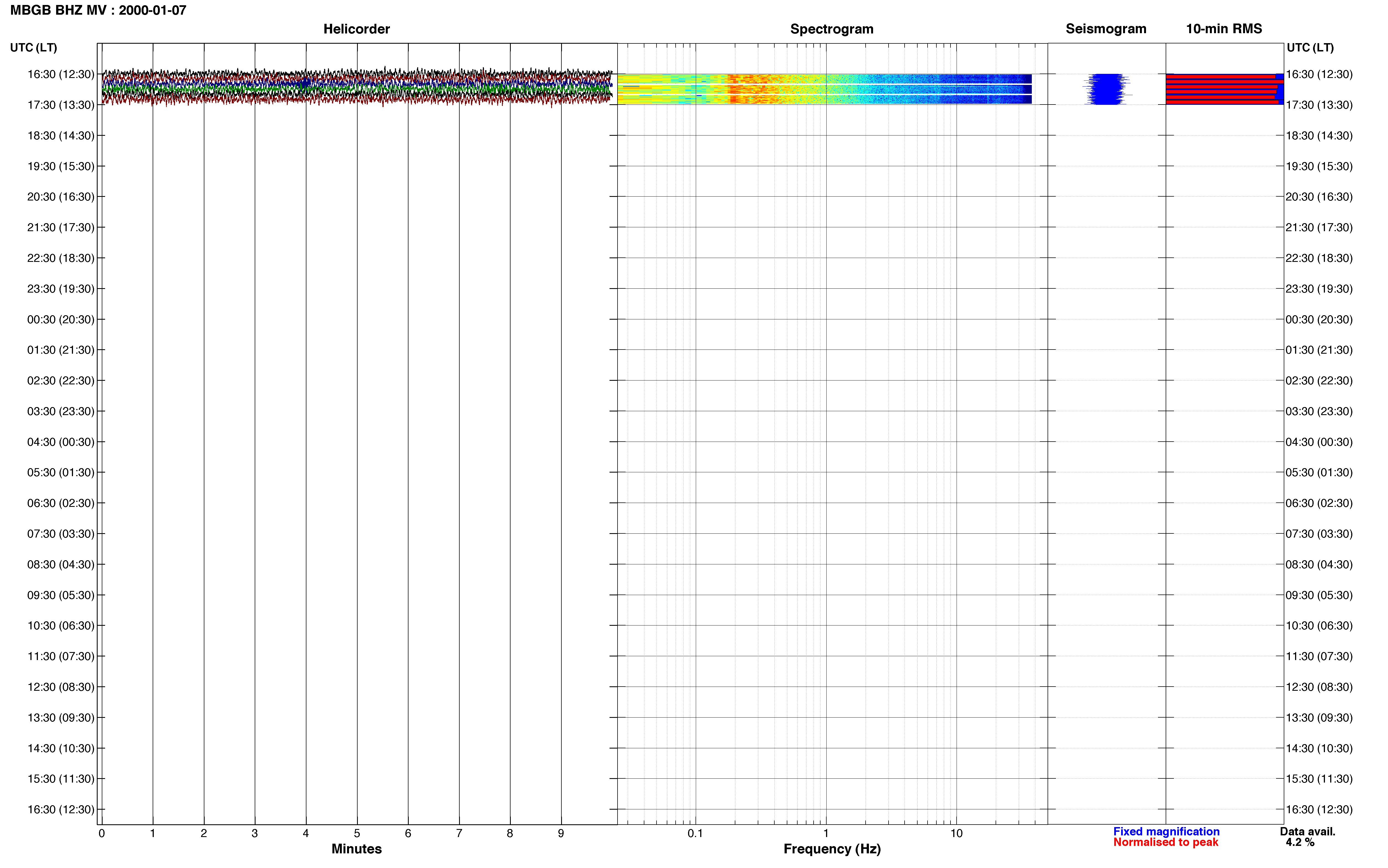Click left-axis time label '20:30 (16:30)'
Screen dimensions: 1388x868
tap(61, 197)
